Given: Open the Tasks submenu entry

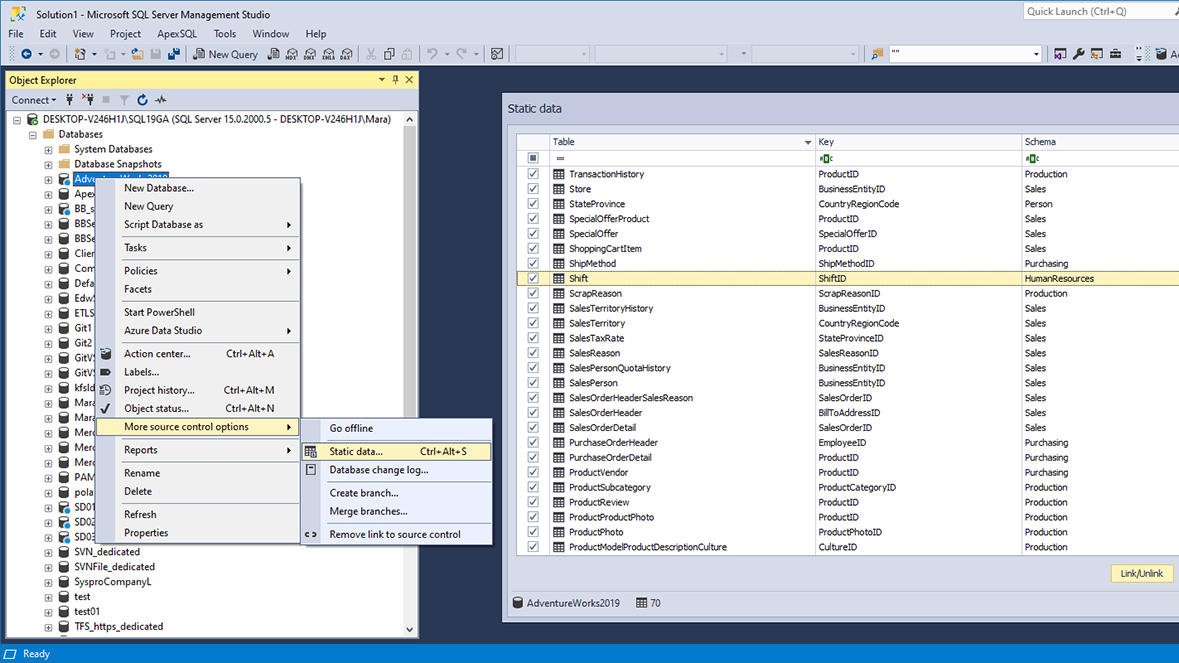Looking at the screenshot, I should click(199, 247).
